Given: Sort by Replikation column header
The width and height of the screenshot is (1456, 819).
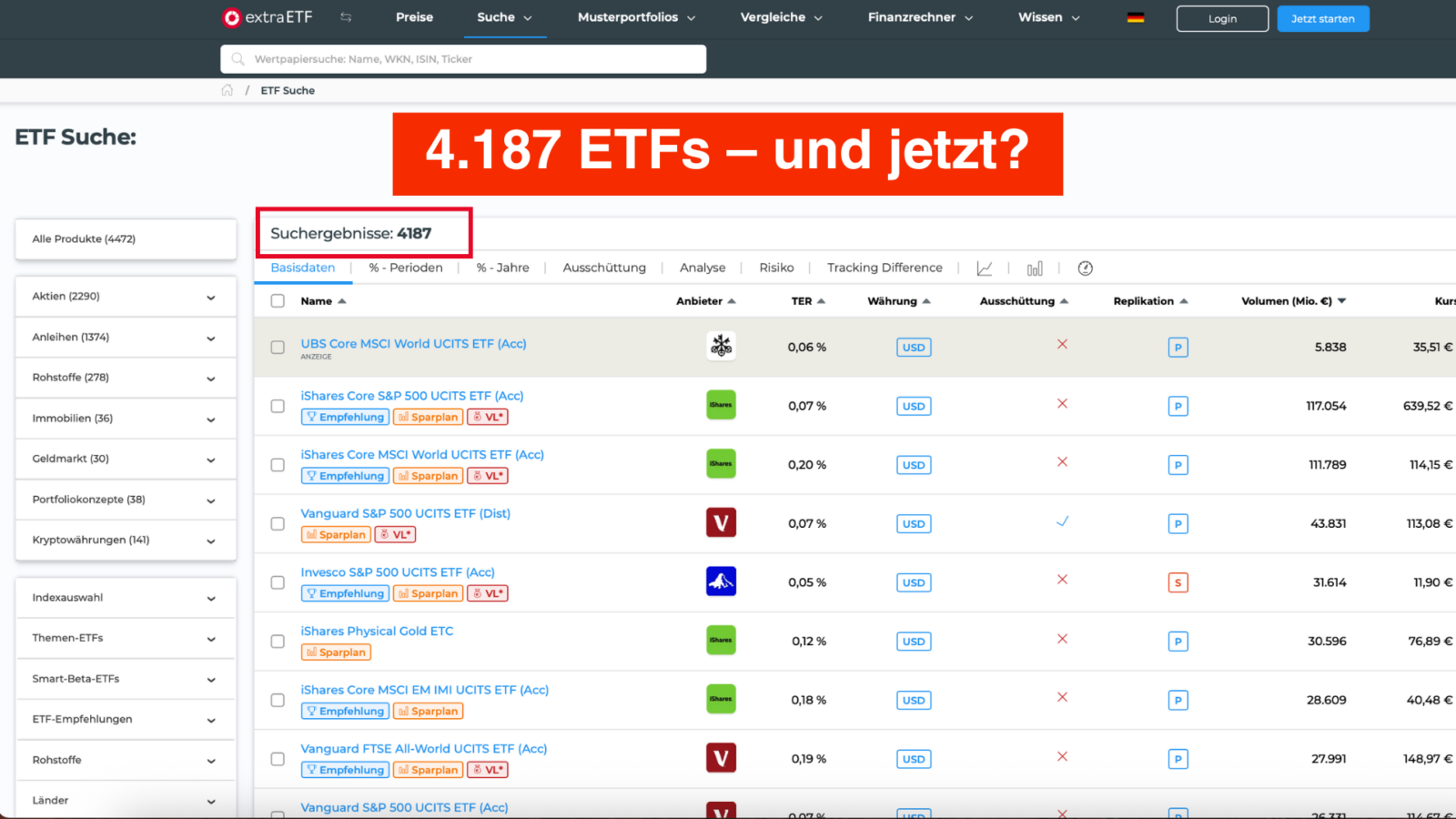Looking at the screenshot, I should click(x=1150, y=301).
